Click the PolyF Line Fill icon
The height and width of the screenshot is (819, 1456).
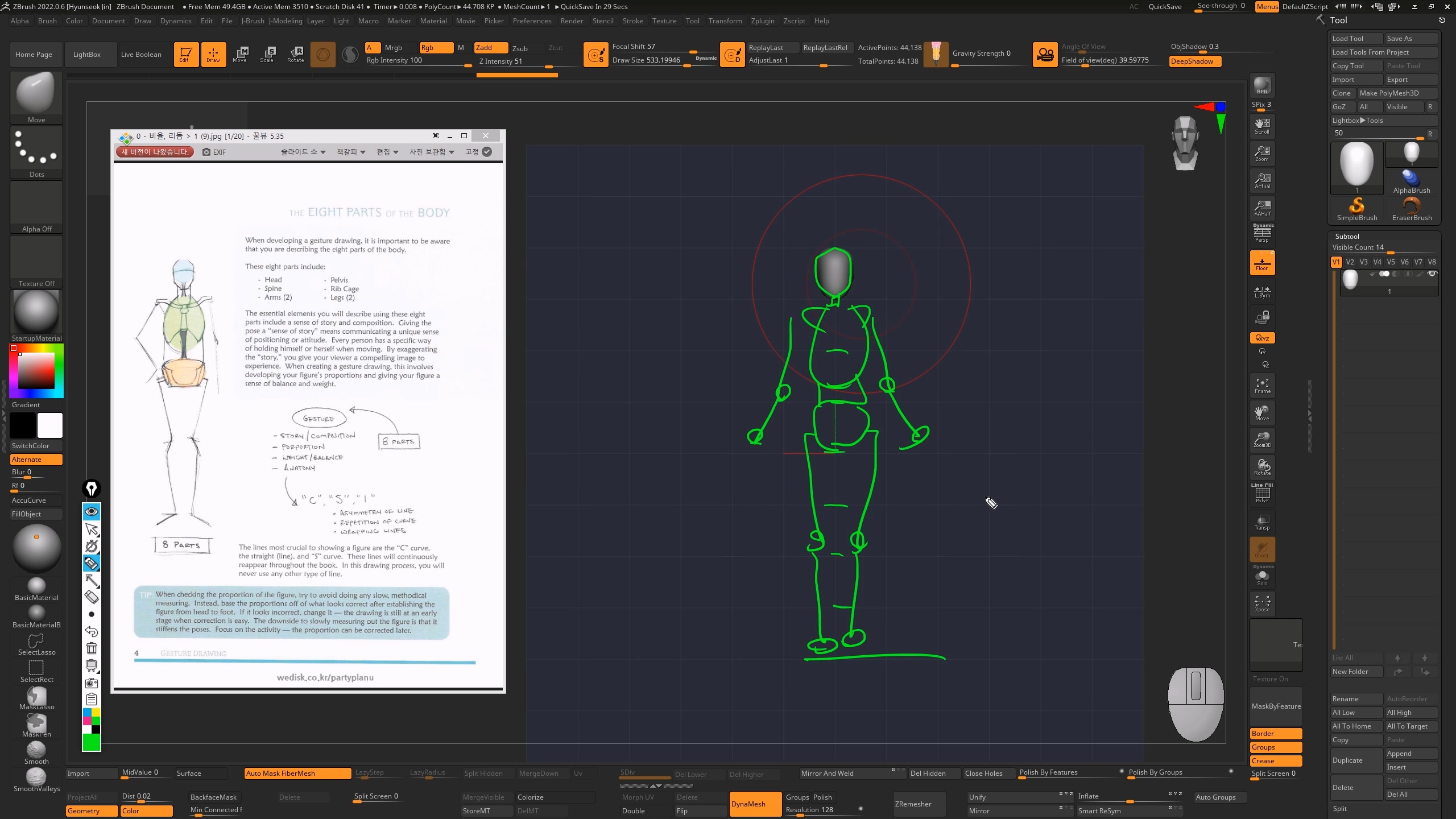point(1262,494)
